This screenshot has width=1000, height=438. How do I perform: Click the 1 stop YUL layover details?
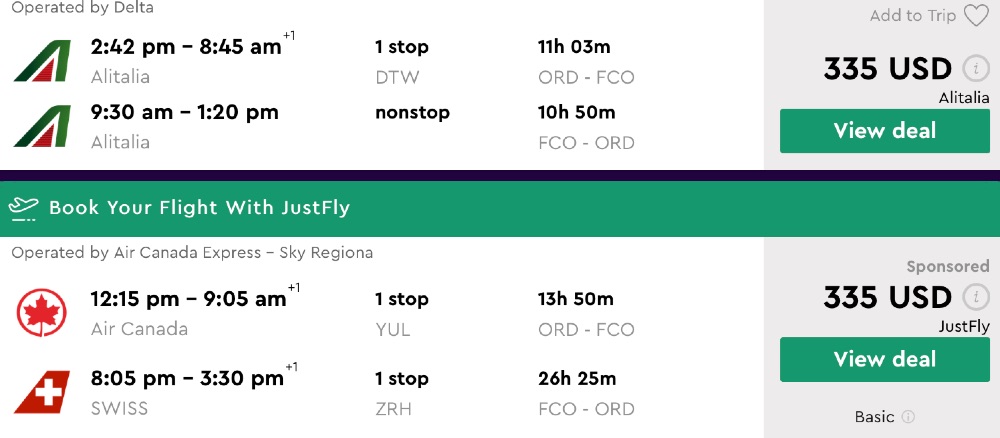(x=401, y=312)
